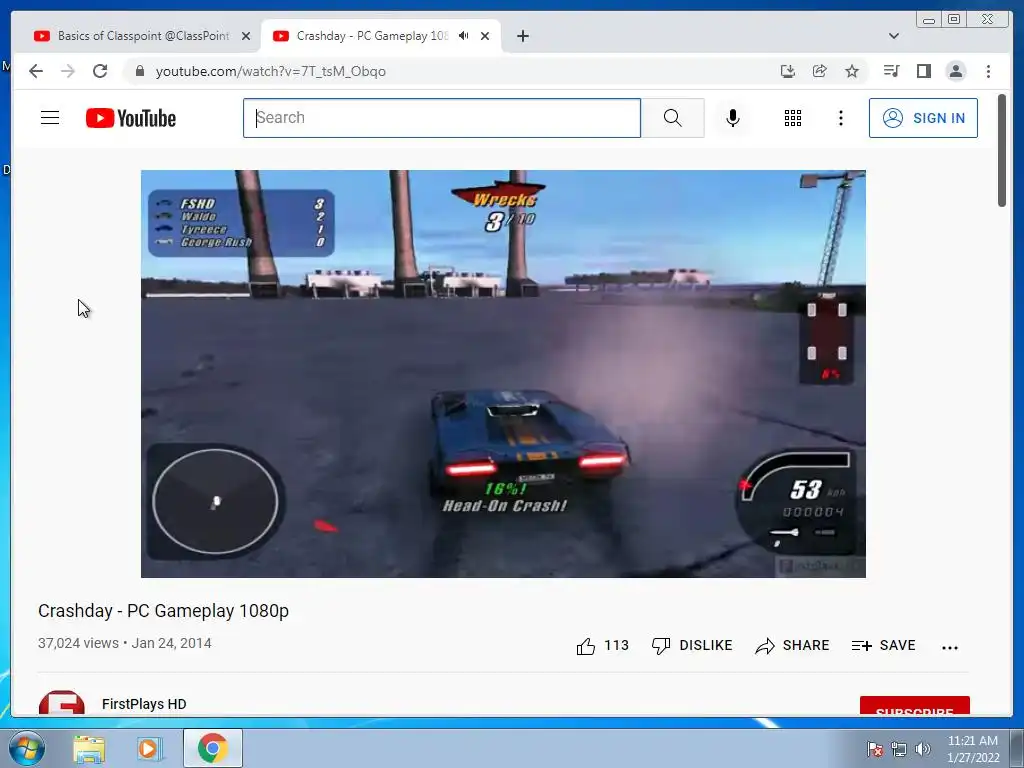Open Chrome side panel icon
The width and height of the screenshot is (1024, 768).
(x=923, y=71)
